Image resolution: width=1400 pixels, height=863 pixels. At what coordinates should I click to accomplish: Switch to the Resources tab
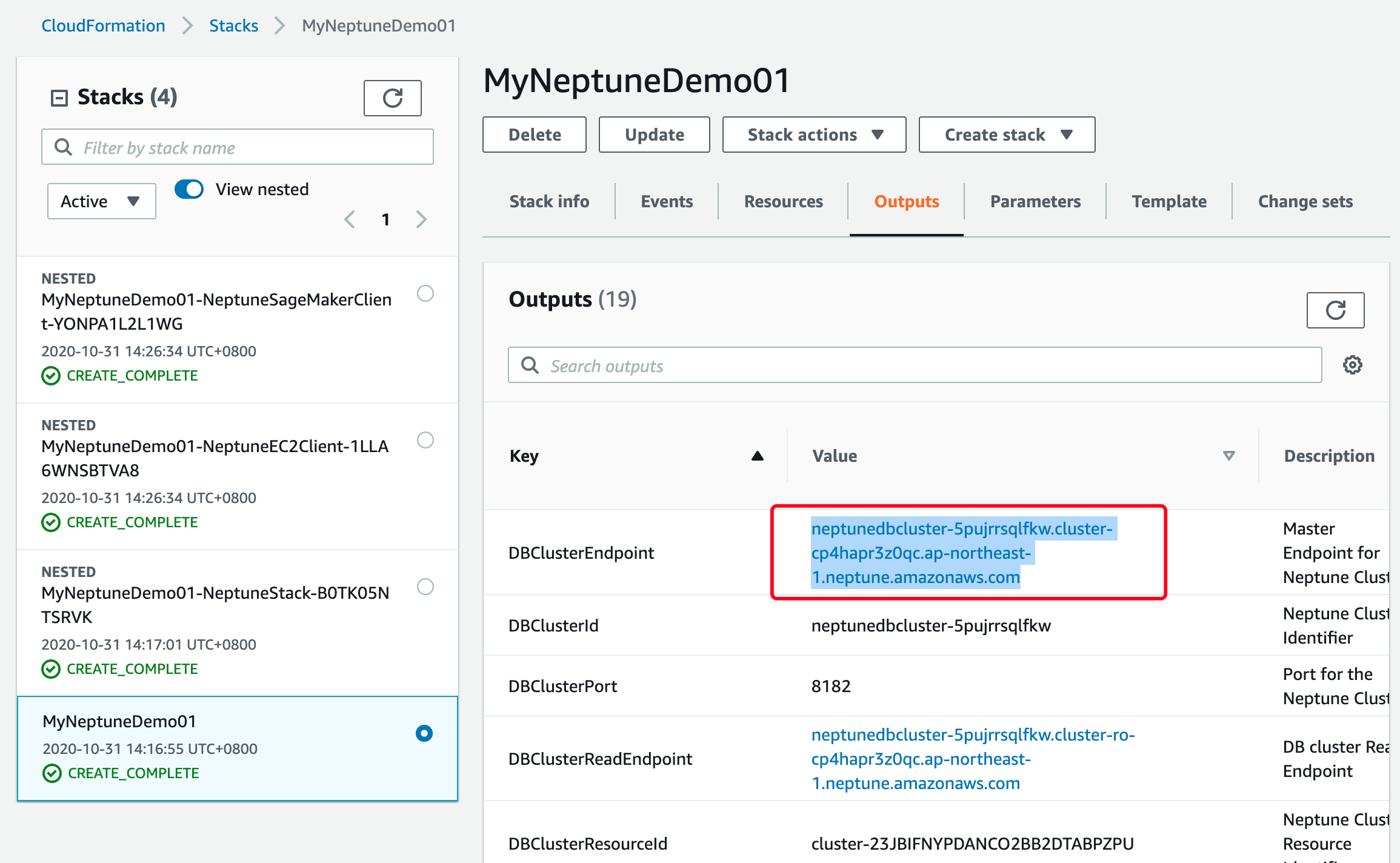point(783,201)
